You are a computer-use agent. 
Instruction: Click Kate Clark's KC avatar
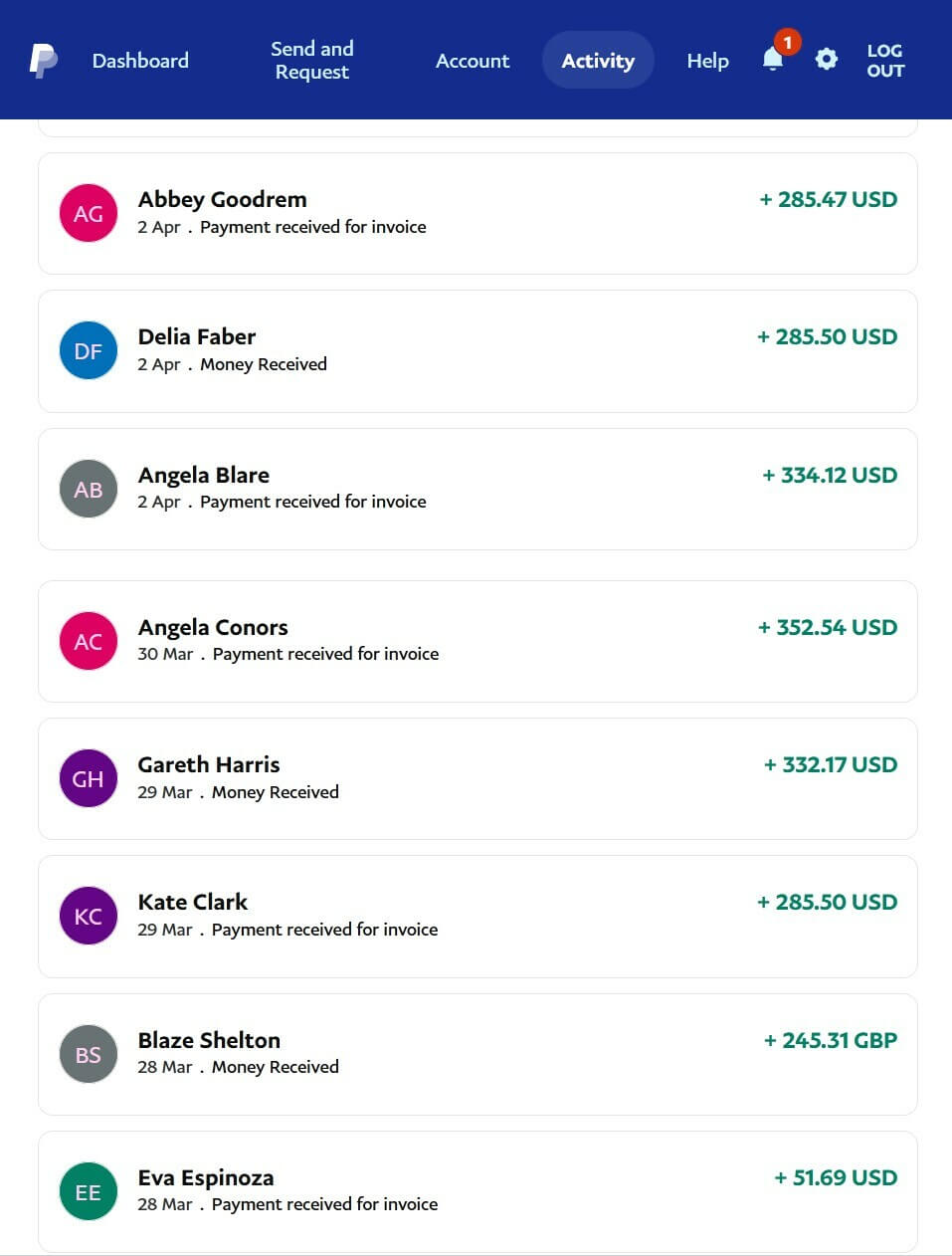click(89, 916)
